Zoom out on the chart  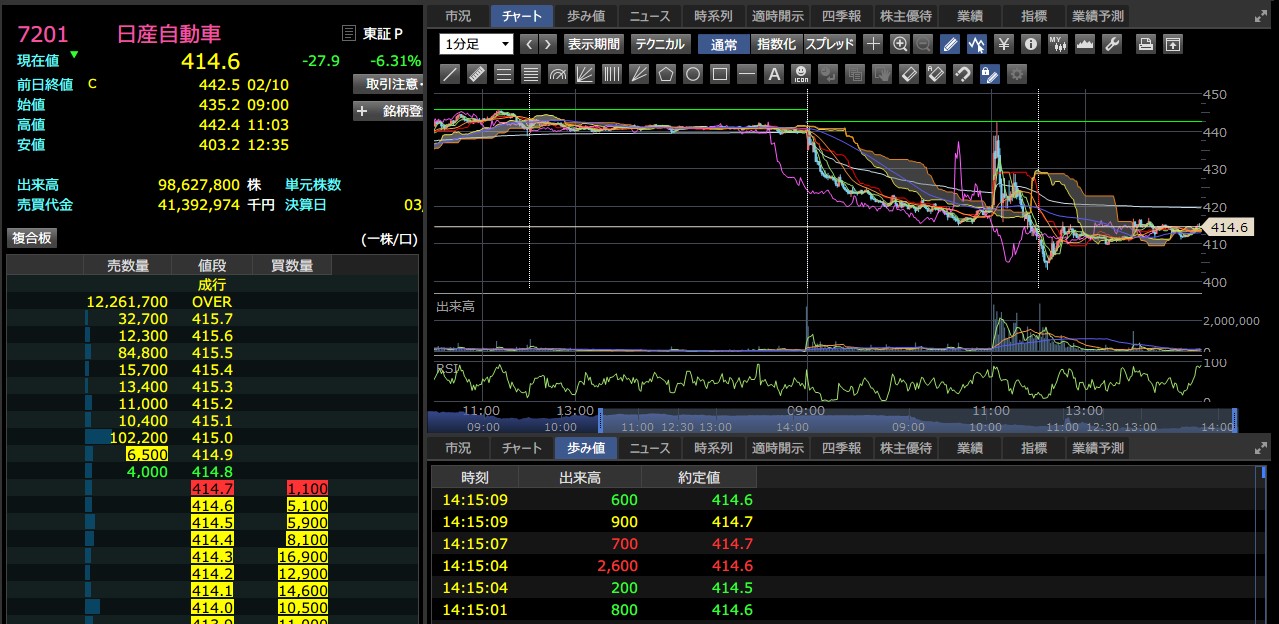923,44
